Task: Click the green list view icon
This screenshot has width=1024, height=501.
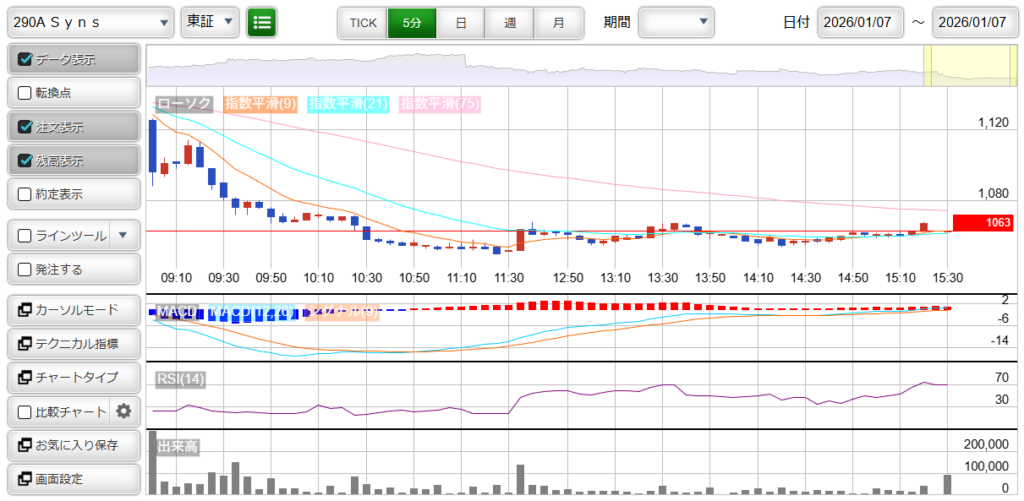Action: tap(262, 22)
